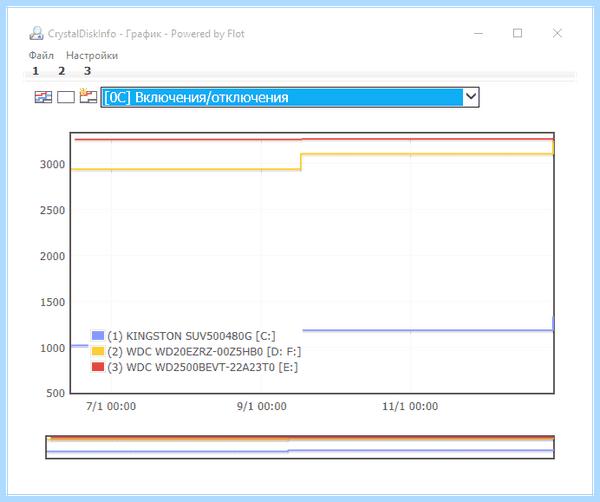600x502 pixels.
Task: Maximize the graph window
Action: coord(517,33)
